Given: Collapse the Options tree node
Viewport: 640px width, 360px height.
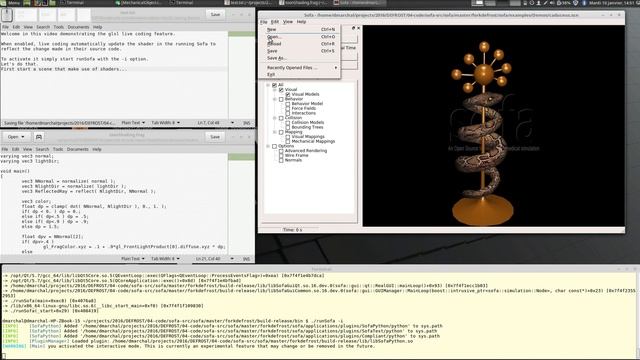Looking at the screenshot, I should (268, 146).
